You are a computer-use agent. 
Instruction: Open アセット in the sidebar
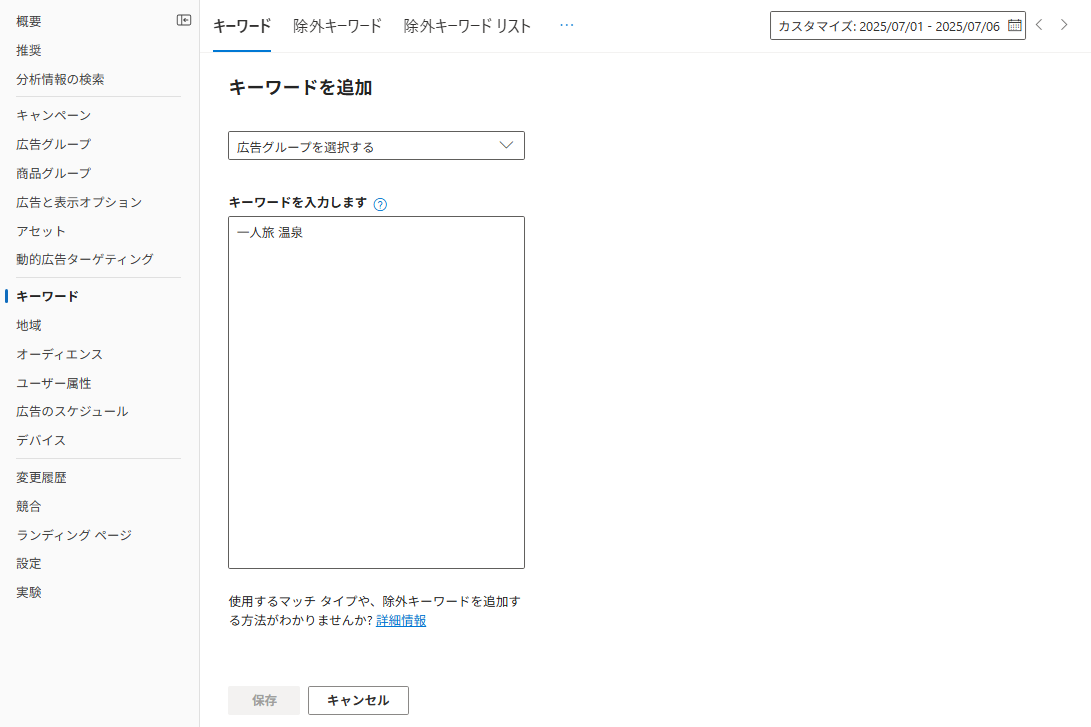pyautogui.click(x=40, y=231)
